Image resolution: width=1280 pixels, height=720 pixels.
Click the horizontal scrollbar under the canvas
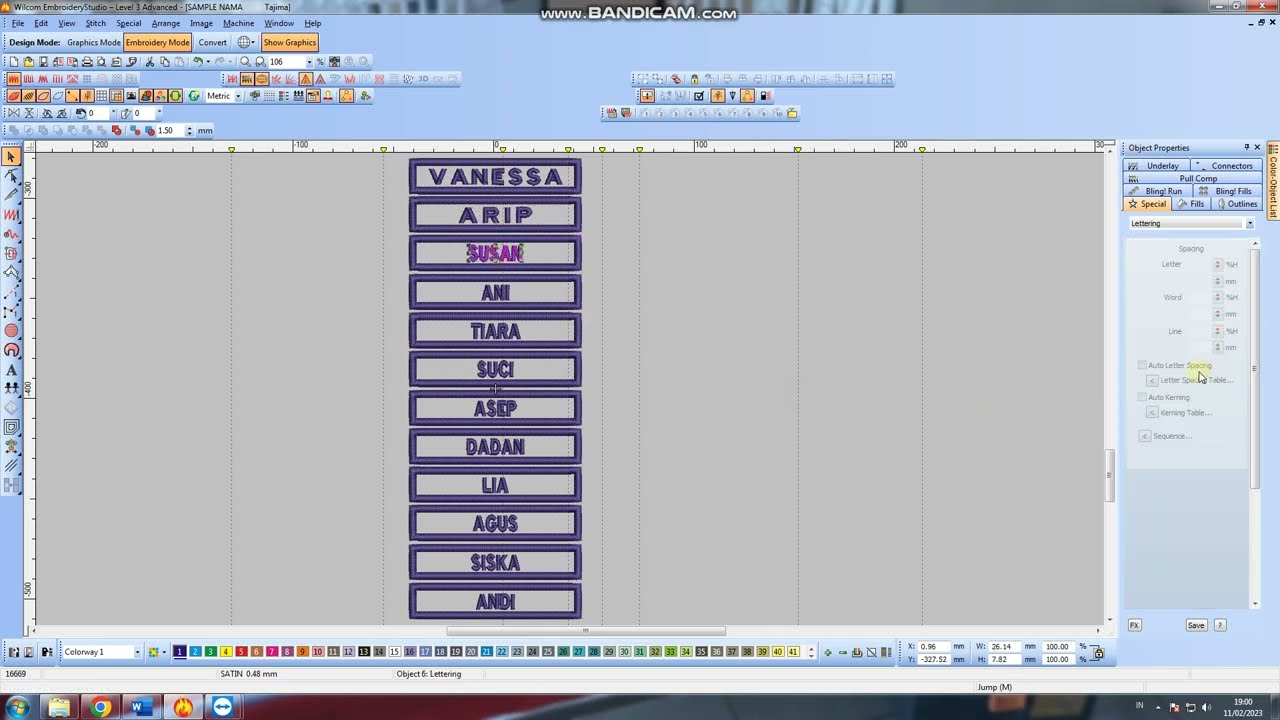pos(585,631)
